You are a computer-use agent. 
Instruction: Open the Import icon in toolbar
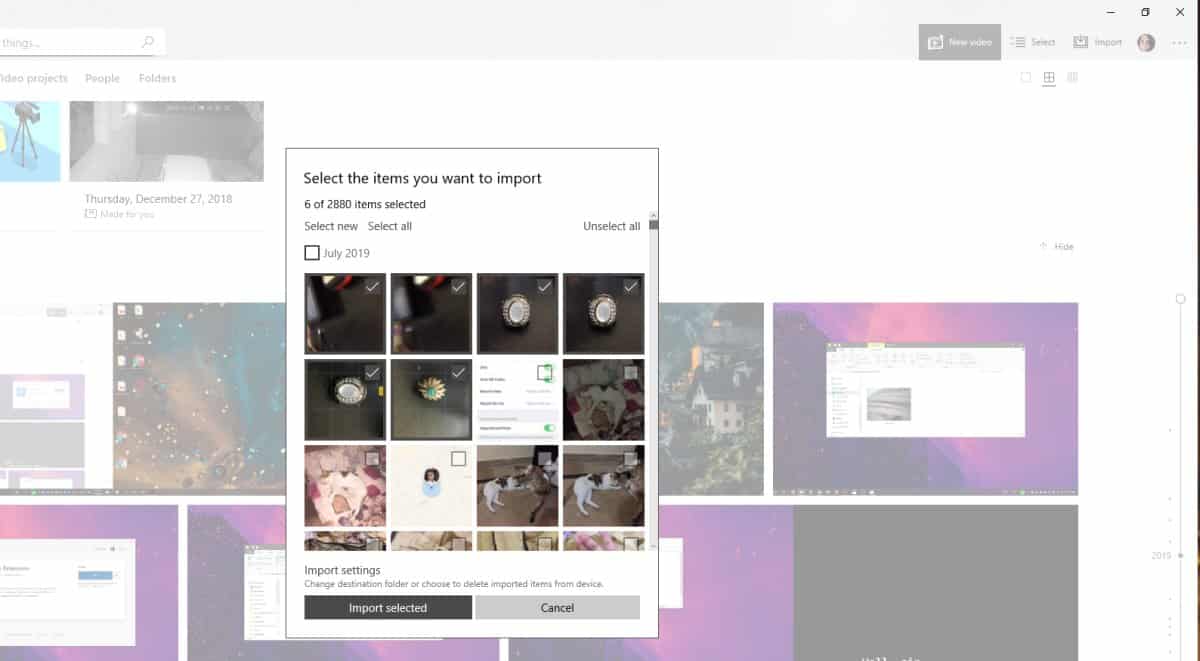(1081, 42)
